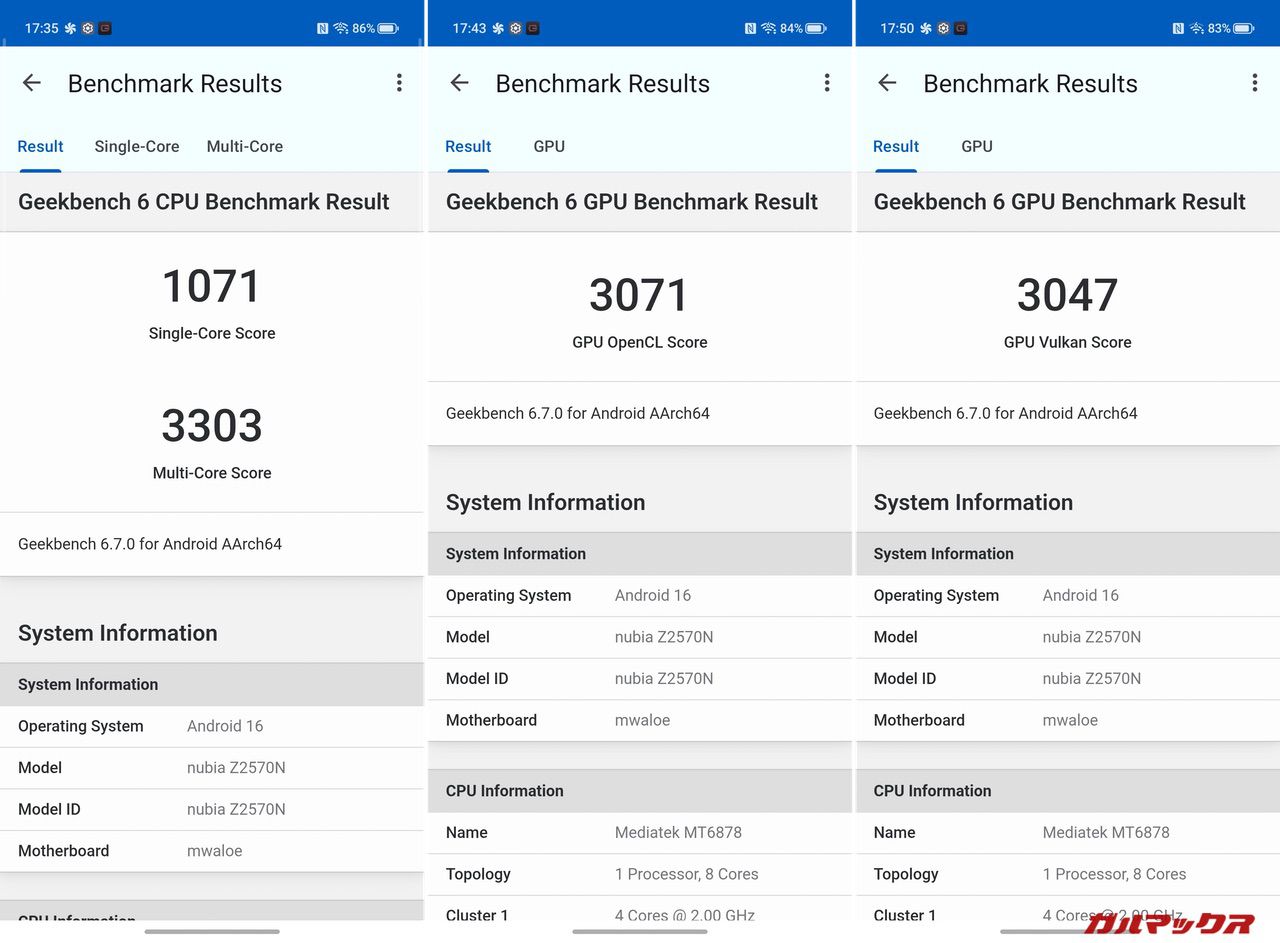Image resolution: width=1280 pixels, height=943 pixels.
Task: Open GPU tab on the OpenCL results screen
Action: 549,146
